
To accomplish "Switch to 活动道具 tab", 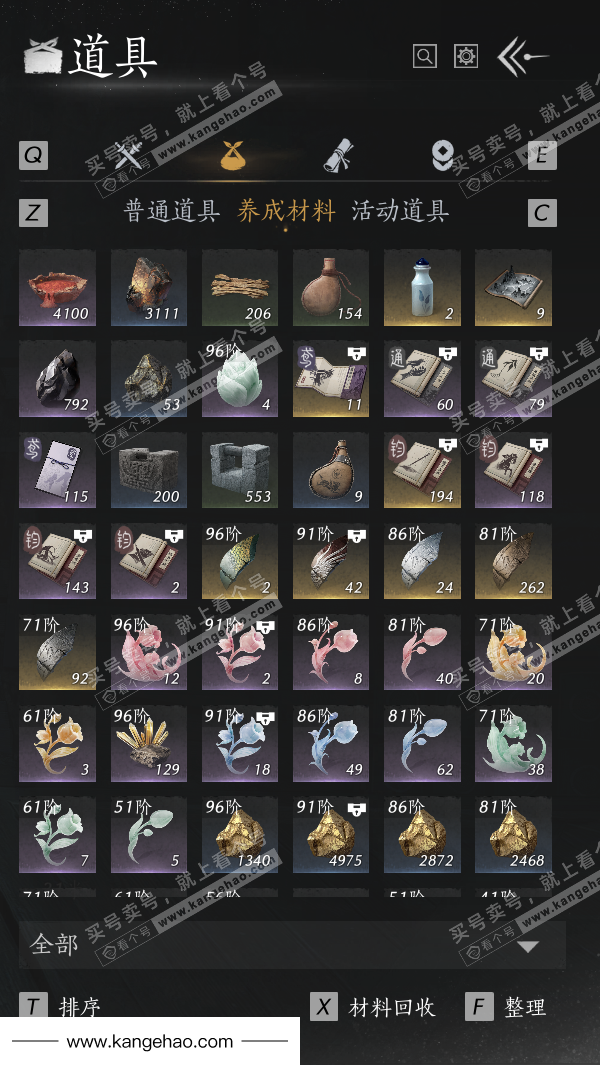I will (400, 211).
